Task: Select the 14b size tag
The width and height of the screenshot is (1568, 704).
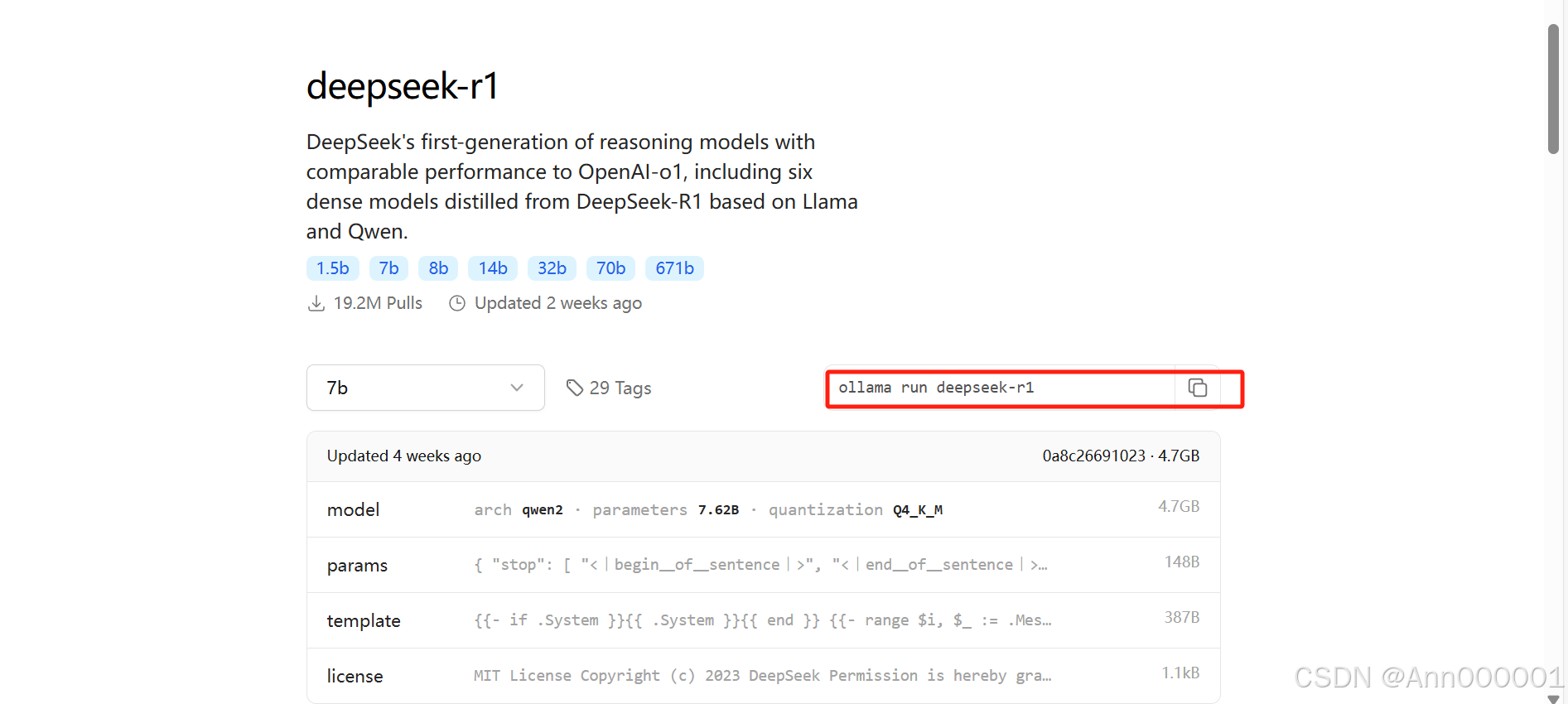Action: [x=493, y=268]
